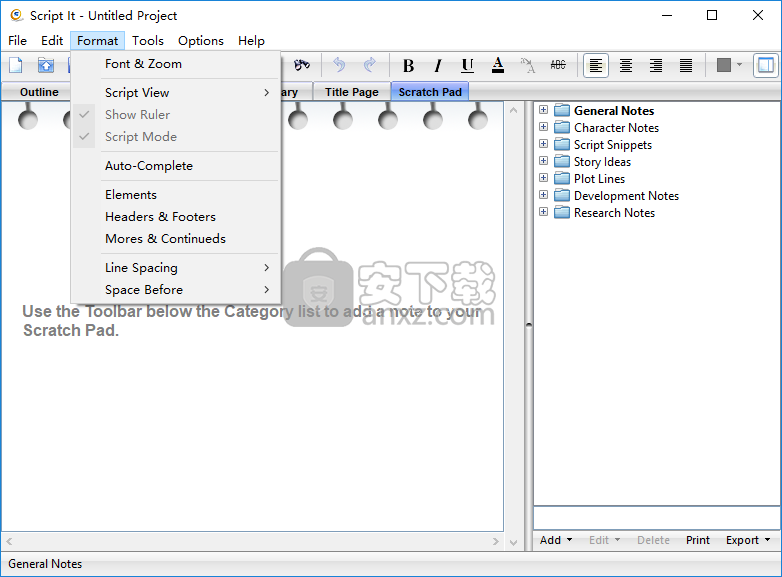Click the Redo arrow icon

click(370, 65)
